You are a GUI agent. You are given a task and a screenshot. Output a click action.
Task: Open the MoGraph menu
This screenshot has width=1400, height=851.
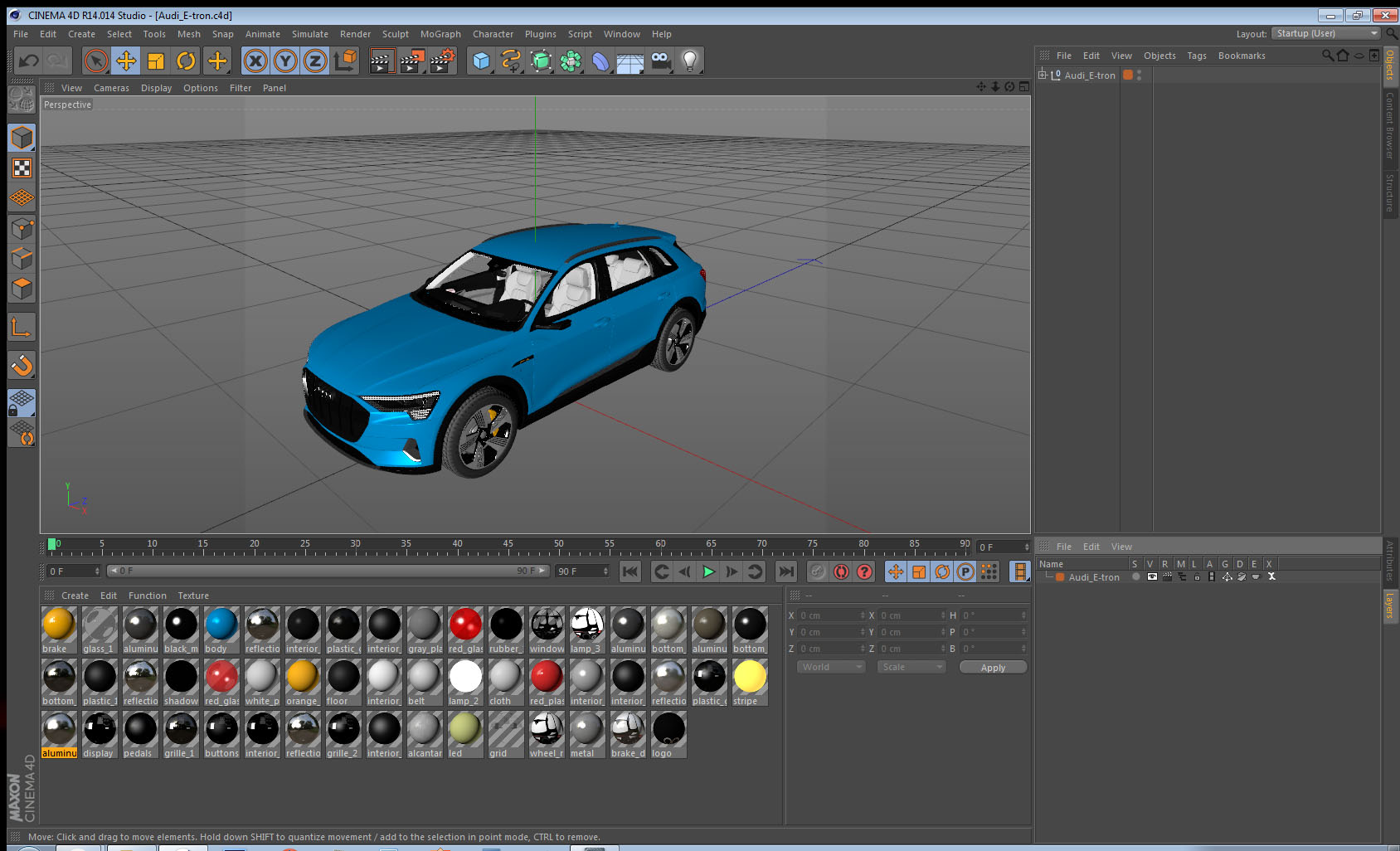coord(440,34)
